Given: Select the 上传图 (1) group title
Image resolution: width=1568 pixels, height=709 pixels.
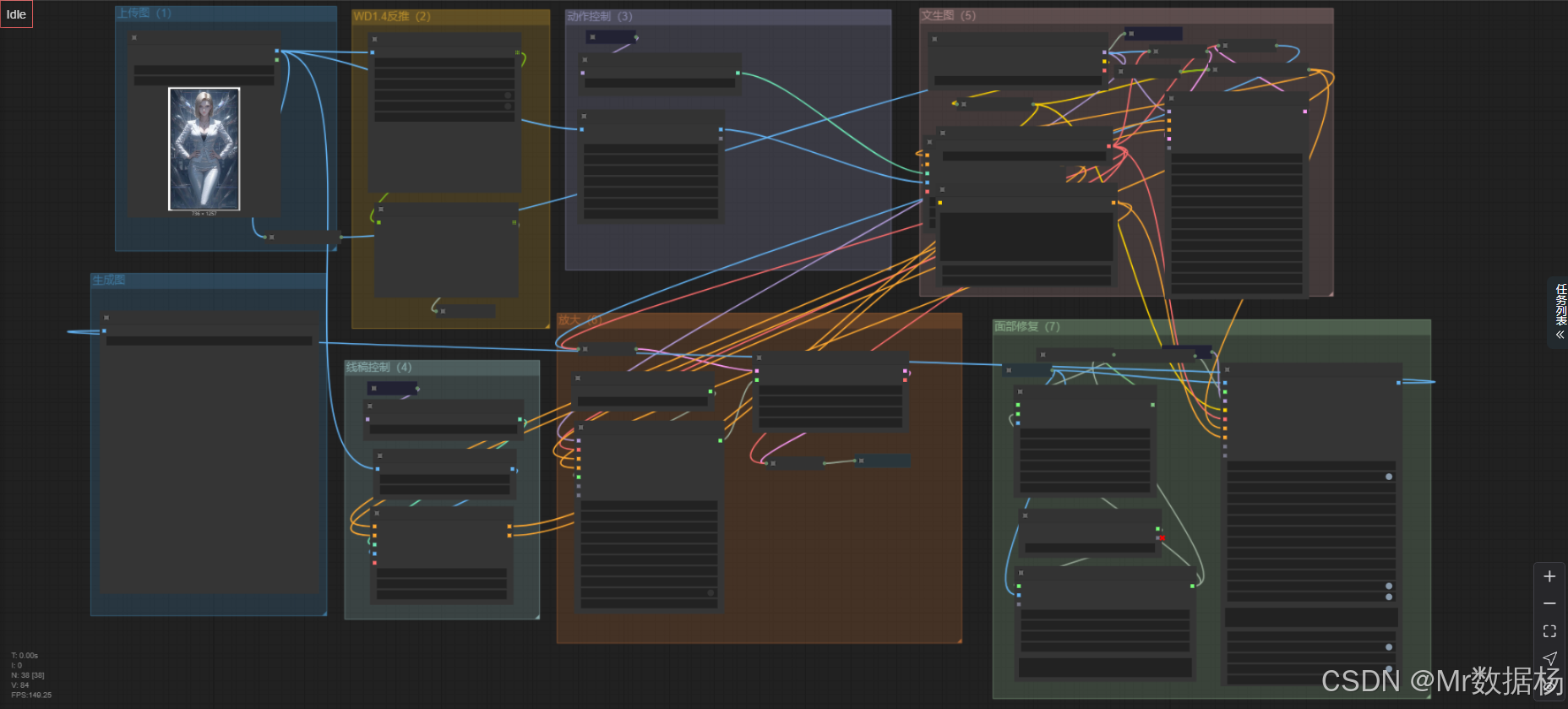Looking at the screenshot, I should 144,14.
